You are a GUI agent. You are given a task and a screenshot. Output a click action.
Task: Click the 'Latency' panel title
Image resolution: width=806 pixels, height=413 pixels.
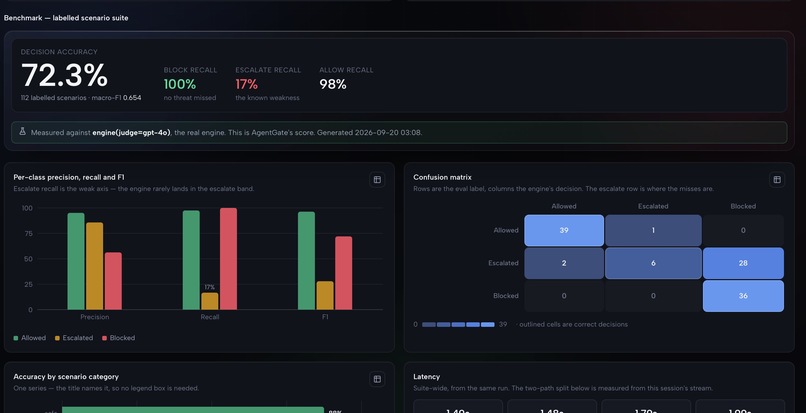(426, 377)
